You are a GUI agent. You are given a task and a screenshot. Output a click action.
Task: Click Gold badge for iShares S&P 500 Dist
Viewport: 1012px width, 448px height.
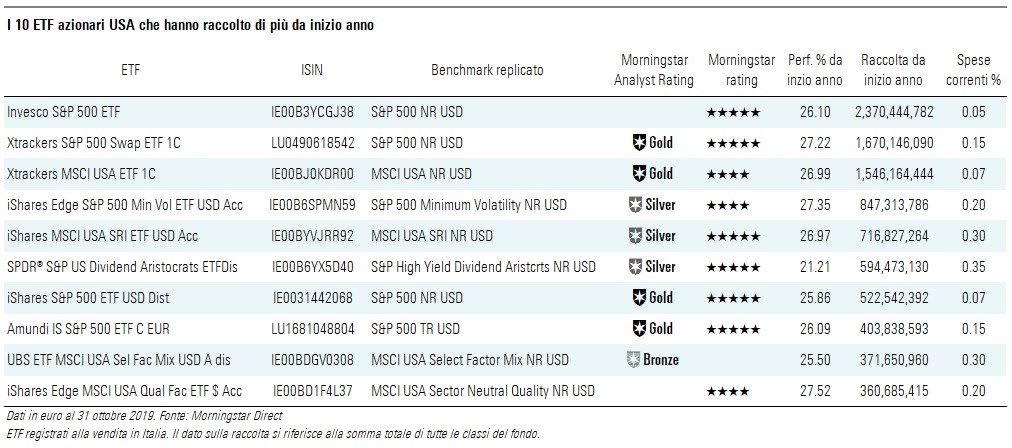(652, 298)
